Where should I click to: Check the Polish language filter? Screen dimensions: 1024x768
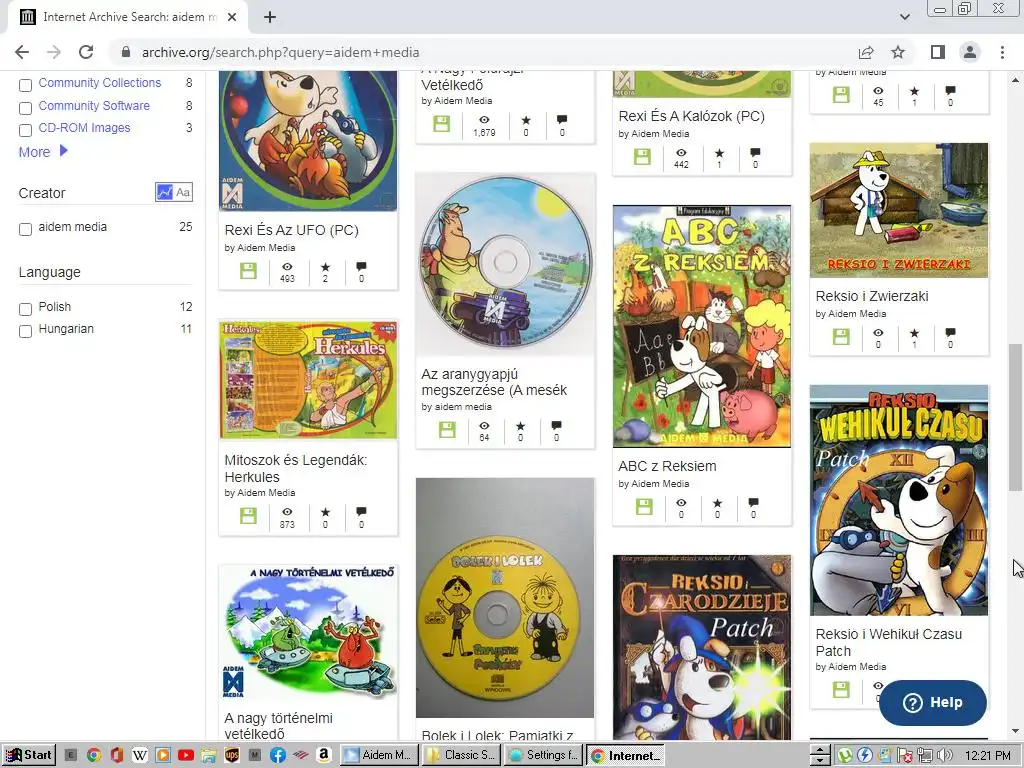(x=25, y=309)
